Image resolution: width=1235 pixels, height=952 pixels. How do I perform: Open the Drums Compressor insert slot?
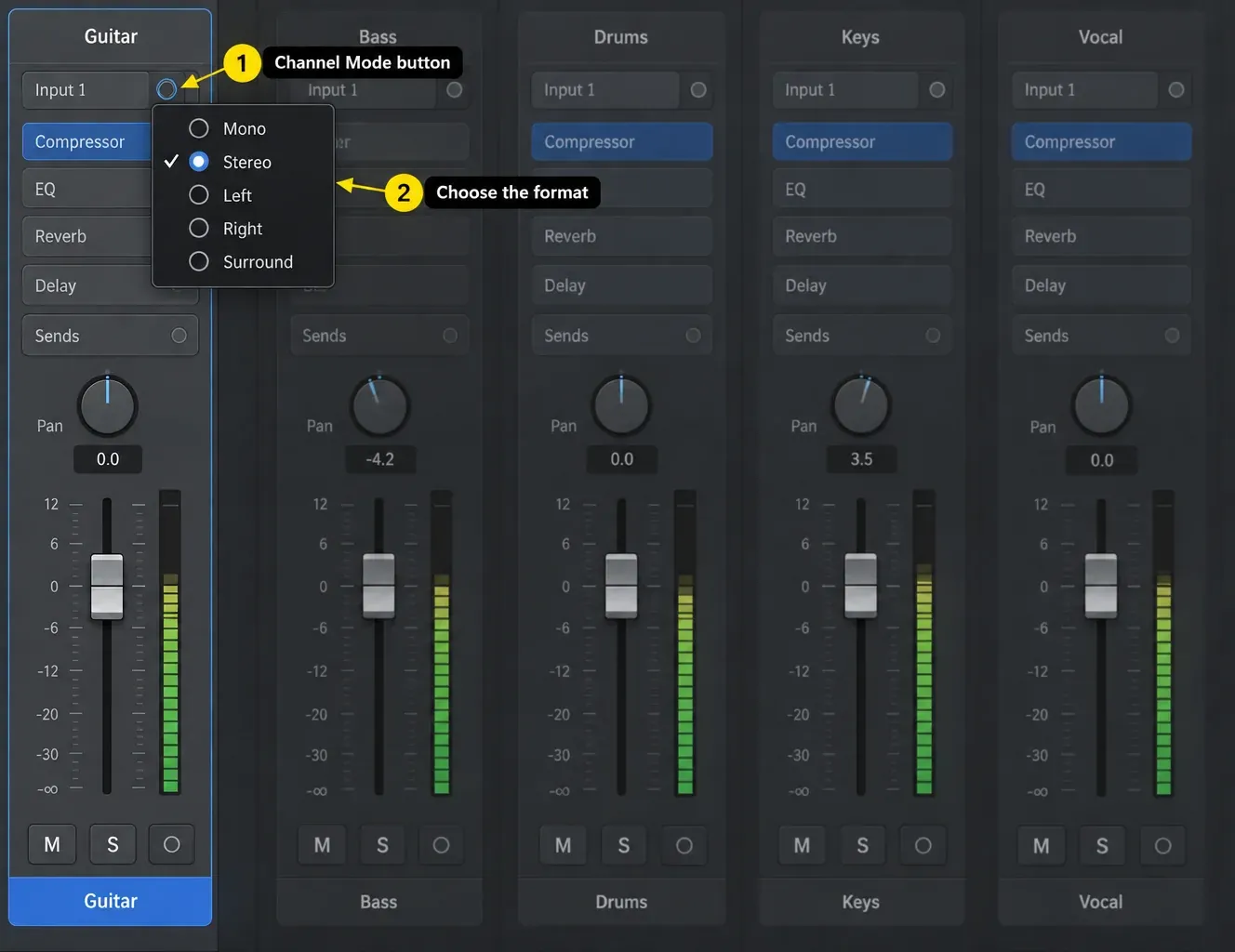pos(622,141)
